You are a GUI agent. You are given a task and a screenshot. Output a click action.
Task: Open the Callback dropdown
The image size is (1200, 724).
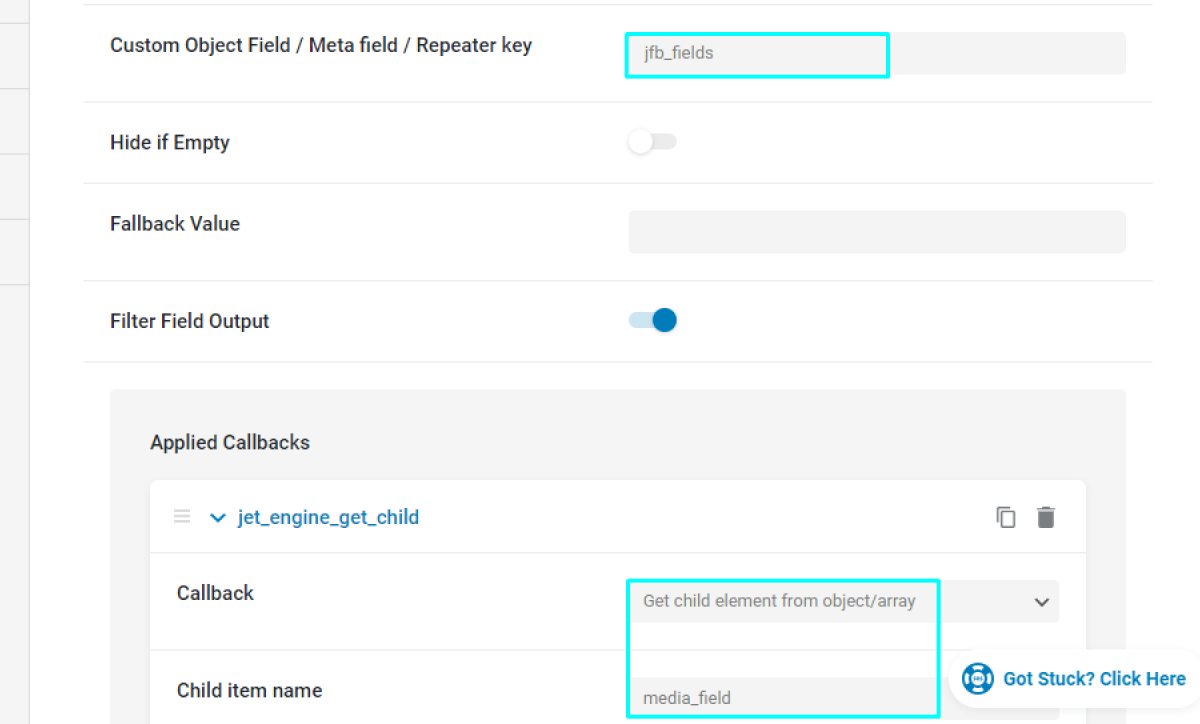tap(840, 601)
